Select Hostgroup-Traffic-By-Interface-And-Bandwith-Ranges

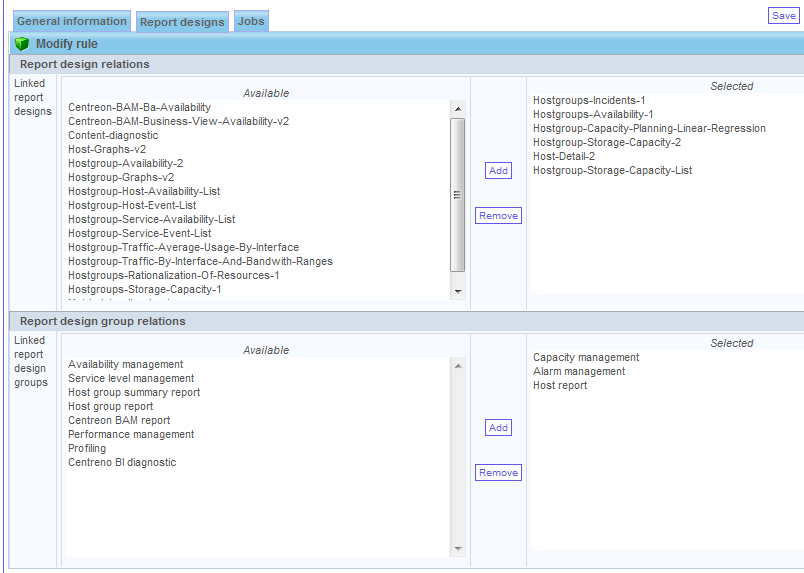pos(200,261)
